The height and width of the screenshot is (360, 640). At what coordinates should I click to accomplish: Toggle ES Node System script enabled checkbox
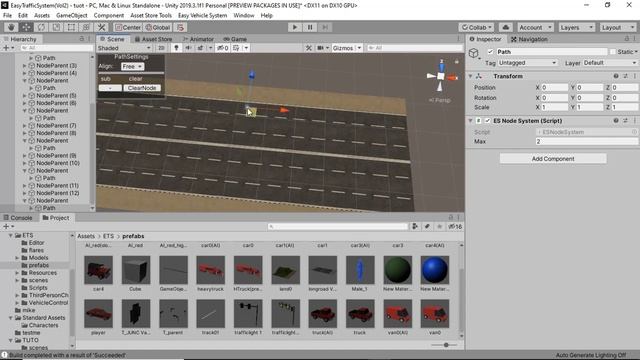pos(487,121)
